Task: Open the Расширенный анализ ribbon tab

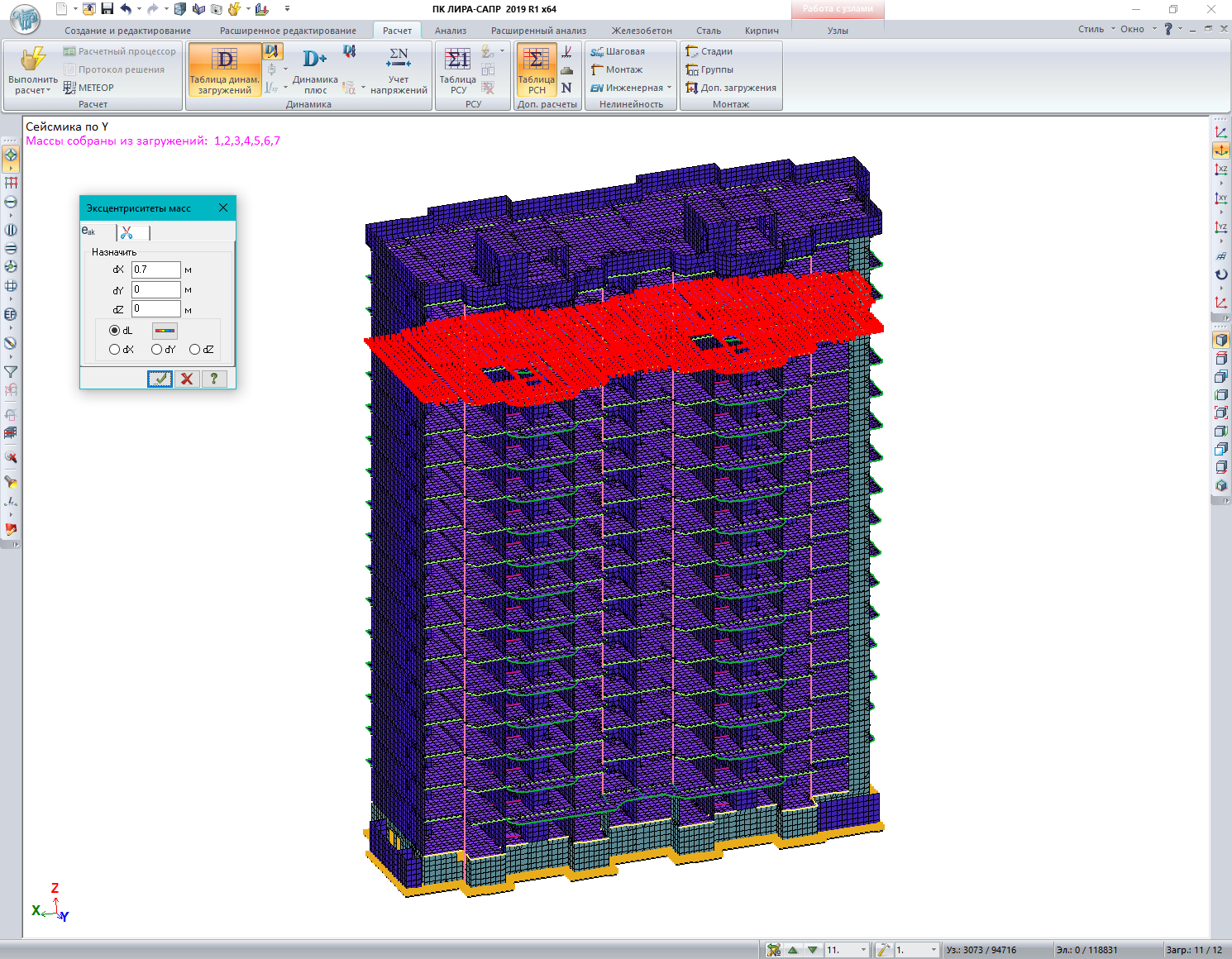Action: pos(538,31)
